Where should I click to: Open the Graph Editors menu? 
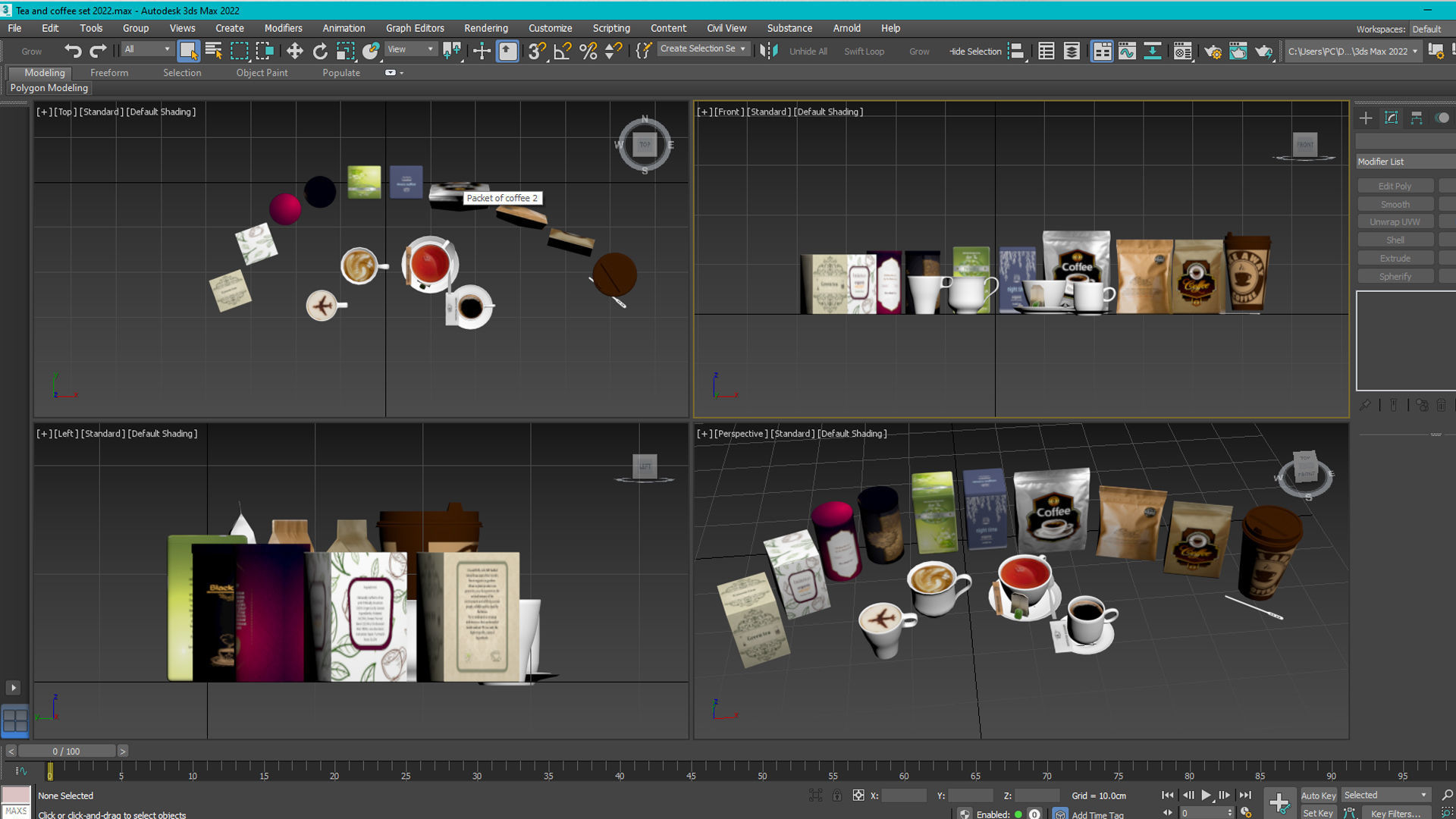pyautogui.click(x=415, y=28)
